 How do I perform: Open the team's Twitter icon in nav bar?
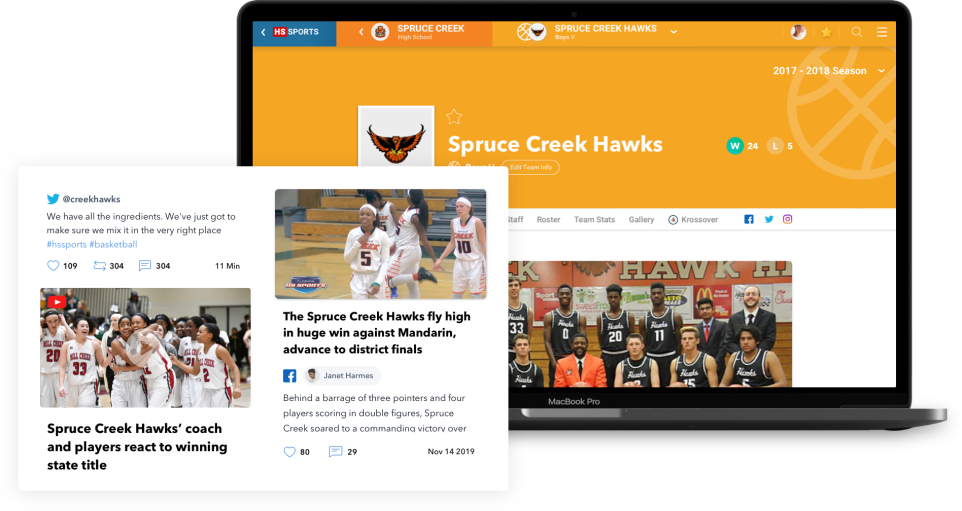click(x=769, y=219)
